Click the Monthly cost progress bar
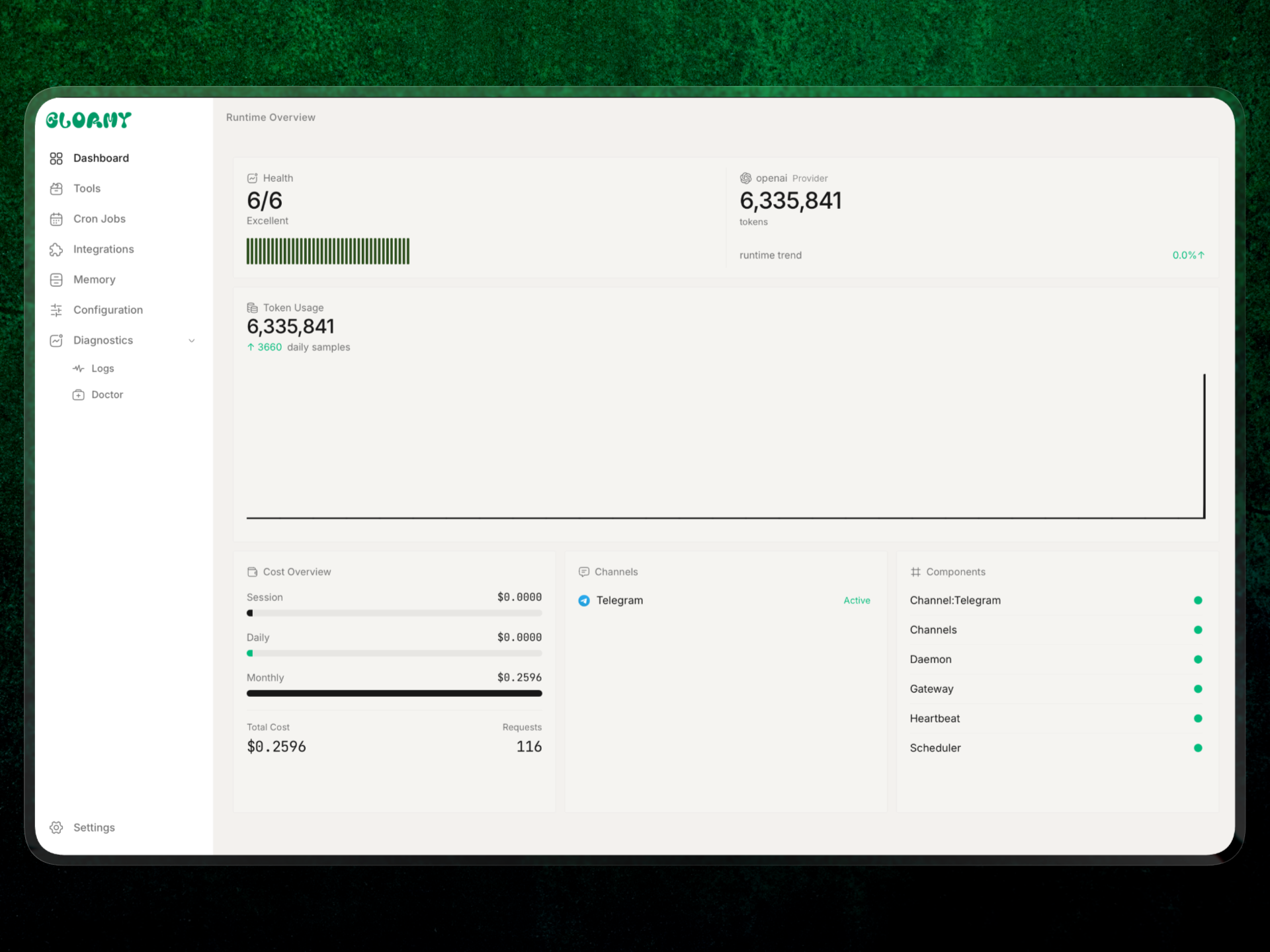This screenshot has height=952, width=1270. [394, 694]
